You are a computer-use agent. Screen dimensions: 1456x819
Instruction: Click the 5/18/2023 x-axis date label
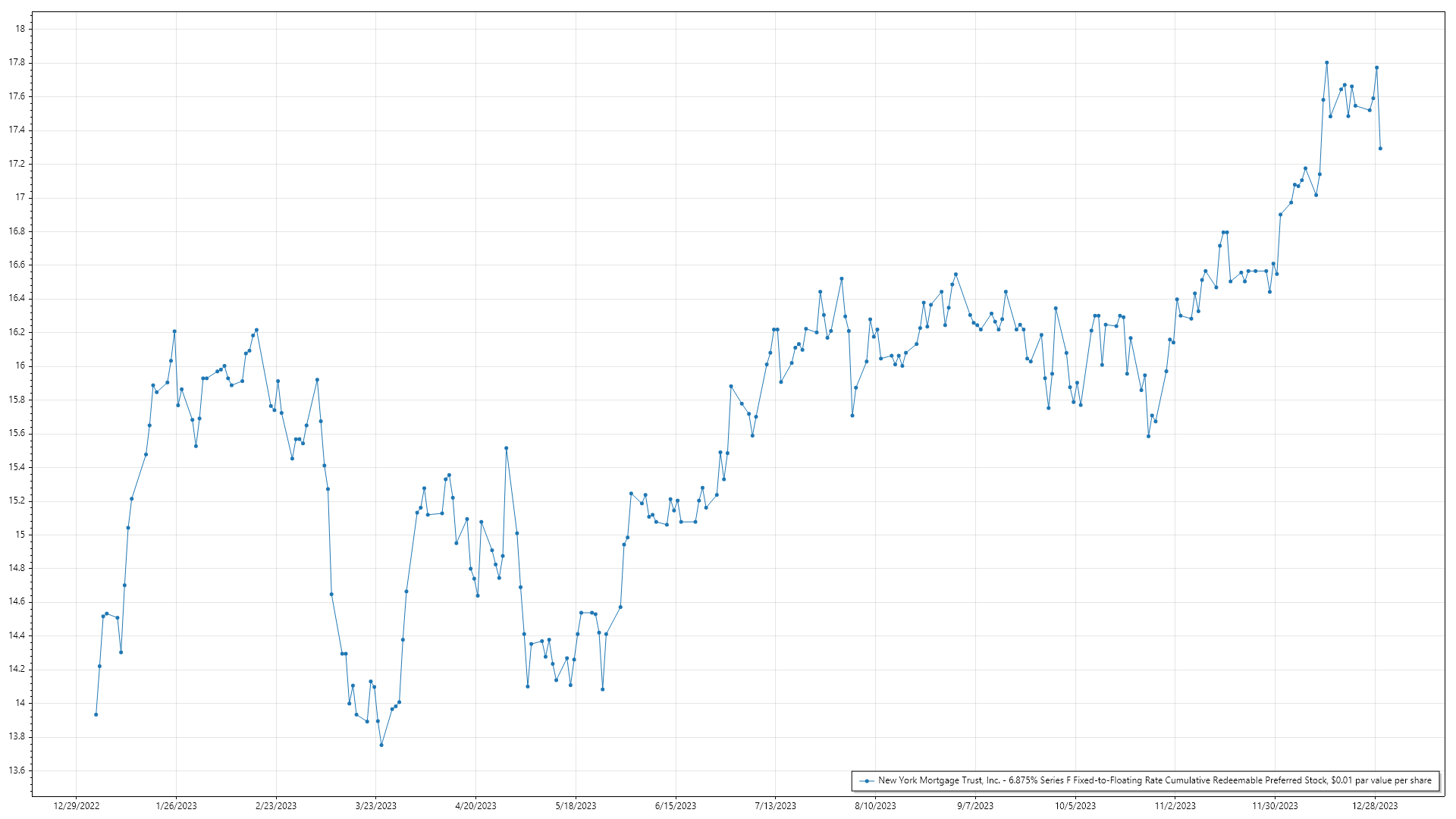576,806
